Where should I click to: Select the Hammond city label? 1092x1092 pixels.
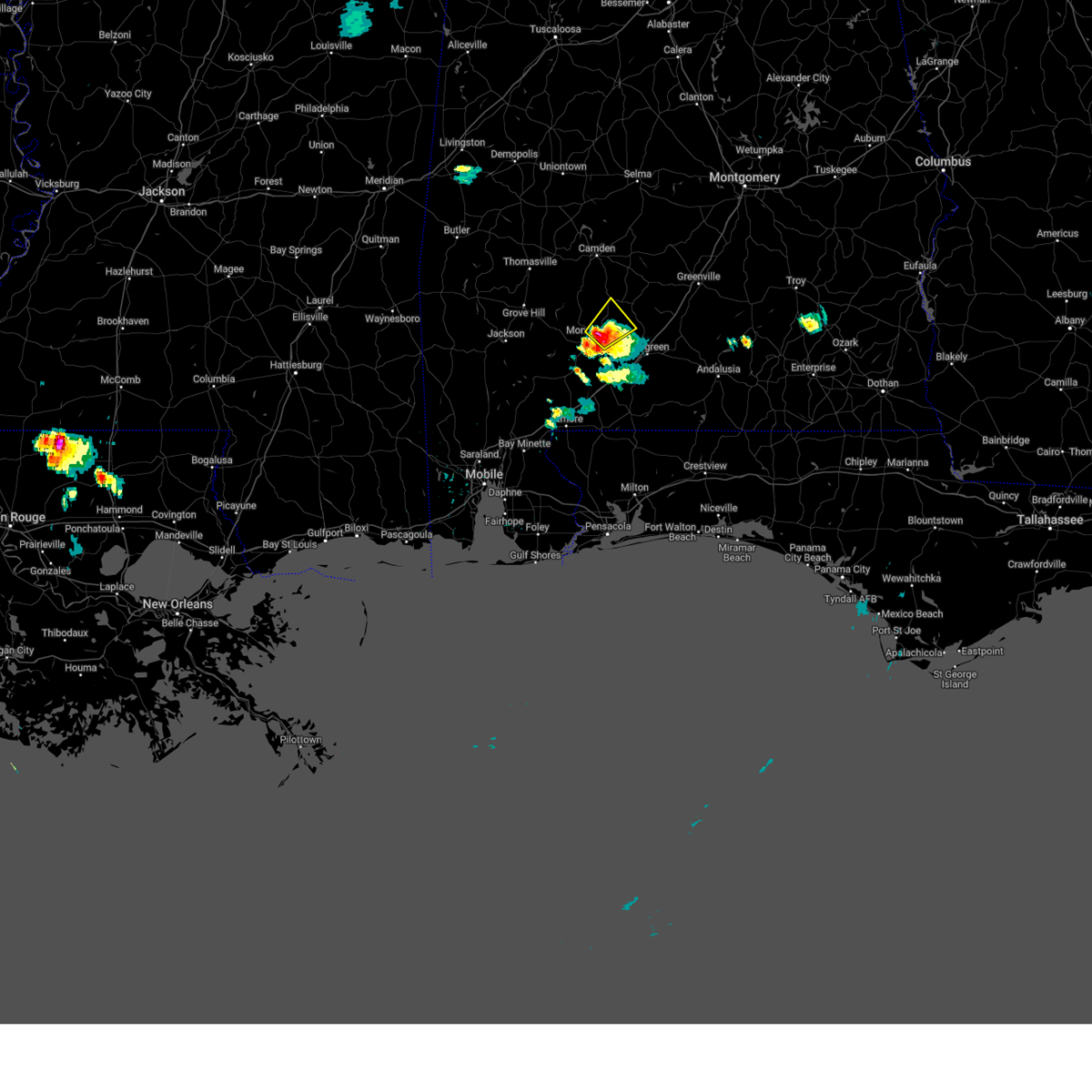click(119, 510)
